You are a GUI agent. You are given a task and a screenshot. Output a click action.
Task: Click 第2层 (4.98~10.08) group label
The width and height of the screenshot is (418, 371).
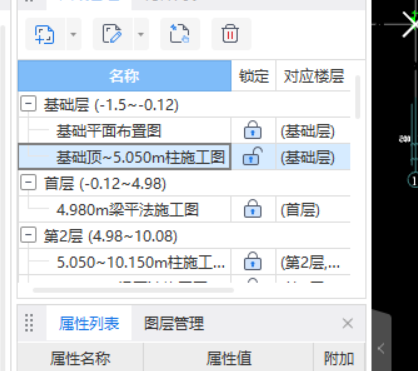pos(111,236)
